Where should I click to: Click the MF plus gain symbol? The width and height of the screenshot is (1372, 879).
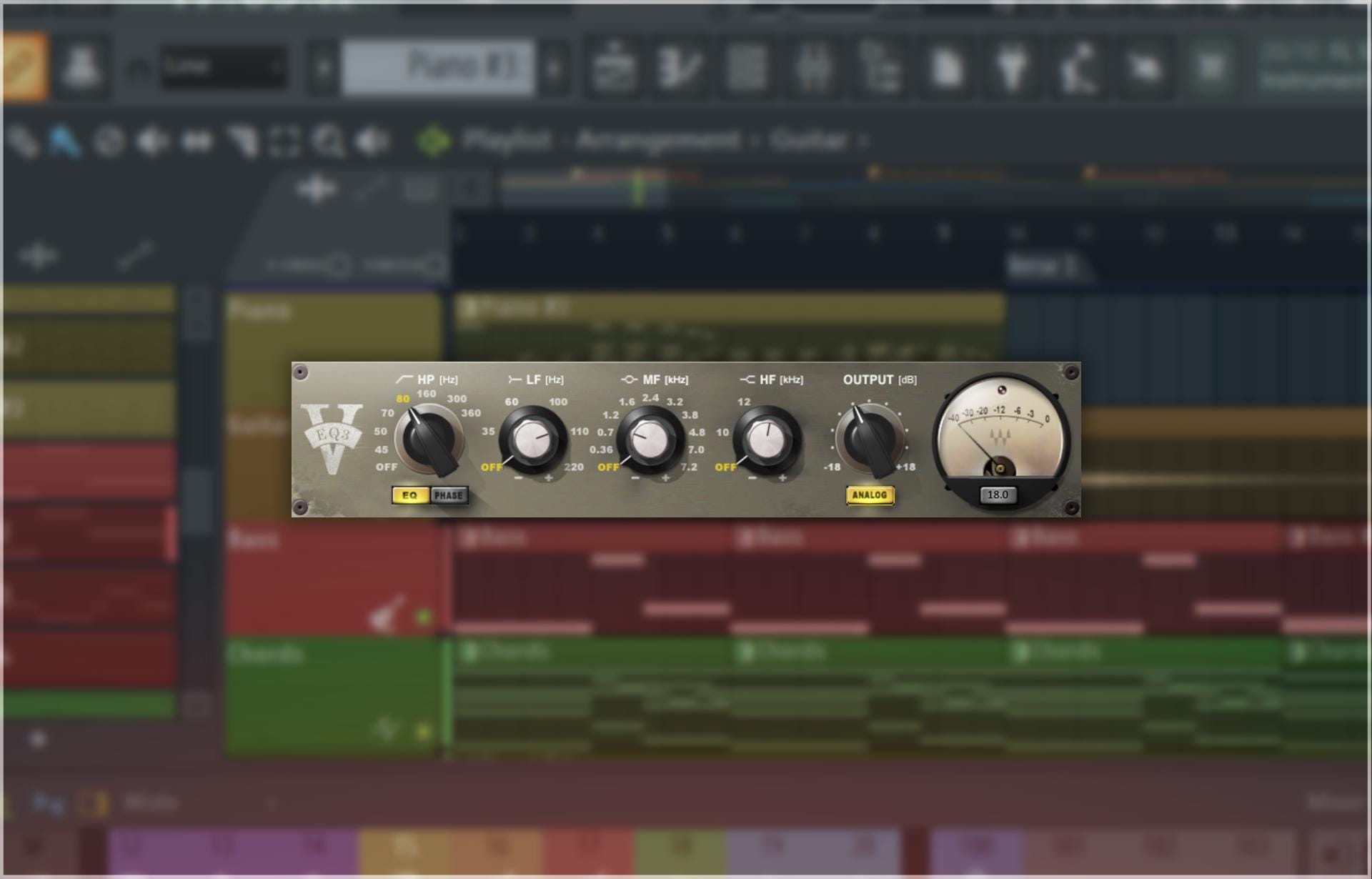(x=665, y=478)
